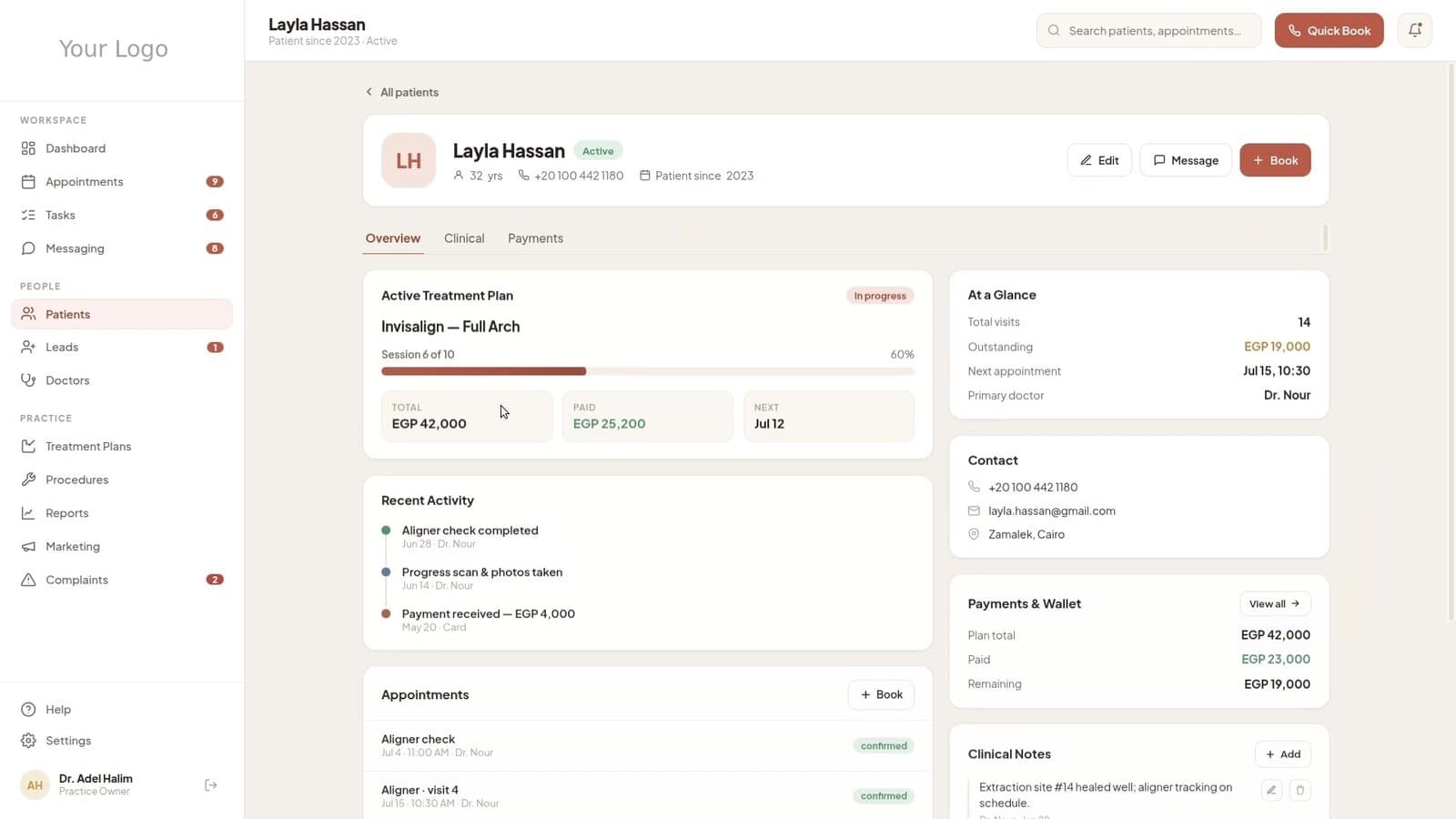Viewport: 1456px width, 819px height.
Task: Open the Appointments calendar icon
Action: (28, 182)
